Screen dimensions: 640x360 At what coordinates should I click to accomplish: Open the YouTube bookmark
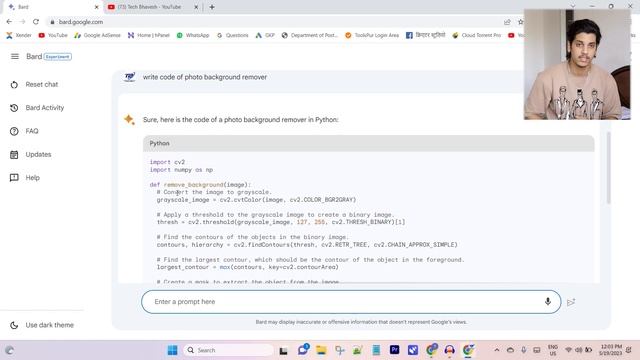pos(53,36)
